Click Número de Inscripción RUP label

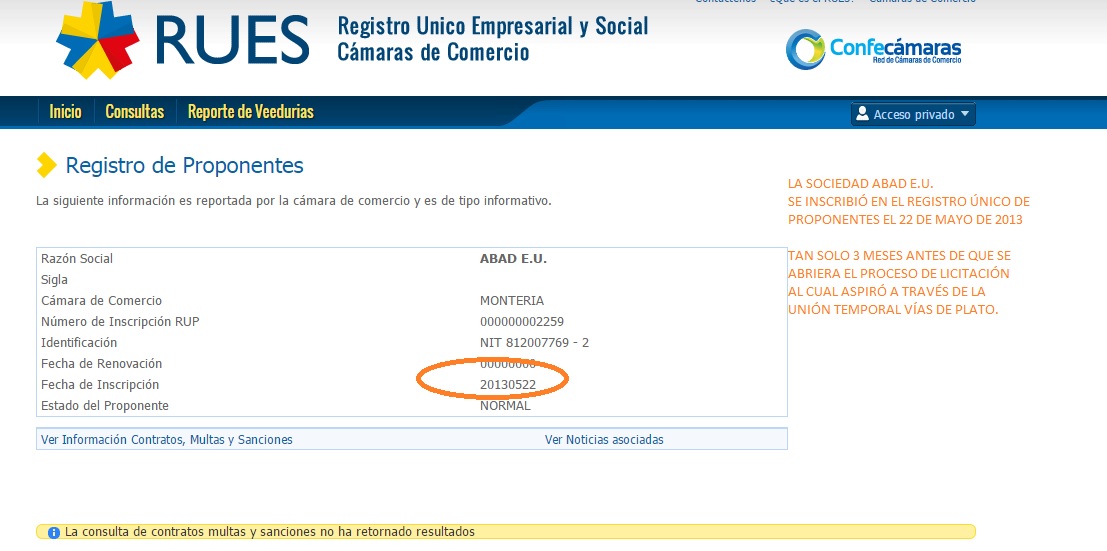coord(120,322)
